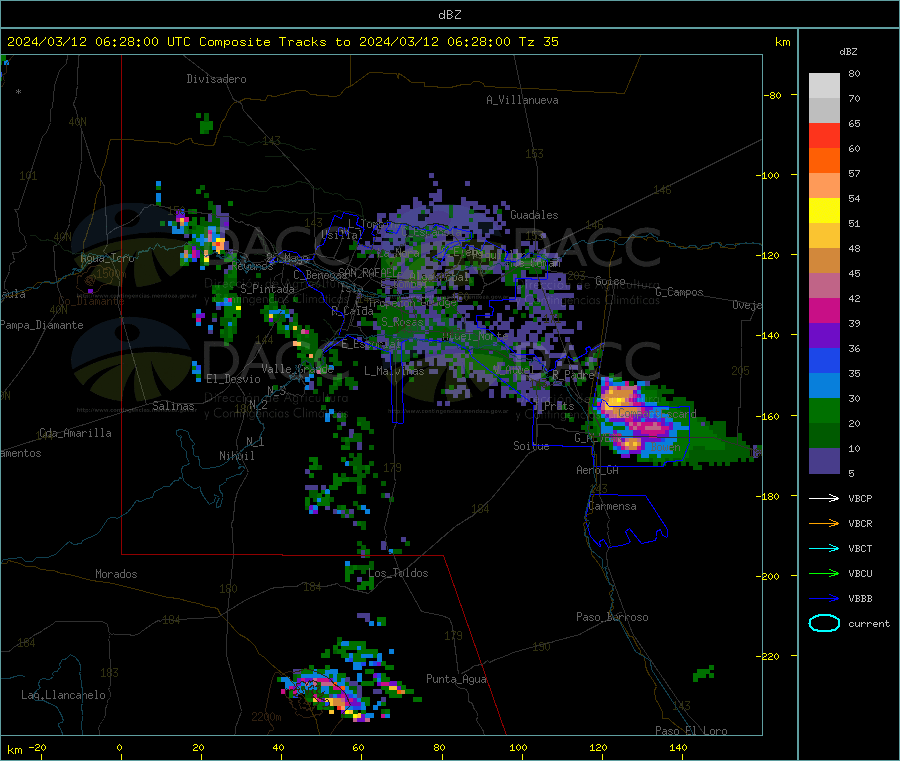
Task: Click the 'Pampa_Diamante' map label
Action: (41, 325)
